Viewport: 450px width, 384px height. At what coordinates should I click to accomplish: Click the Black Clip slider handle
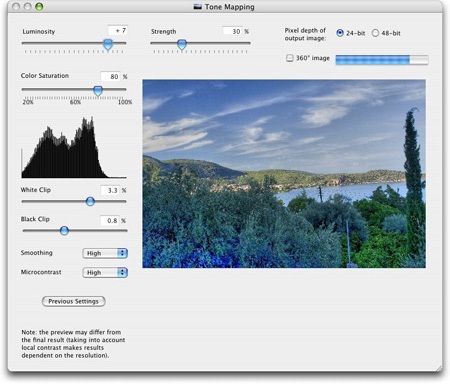click(x=64, y=230)
